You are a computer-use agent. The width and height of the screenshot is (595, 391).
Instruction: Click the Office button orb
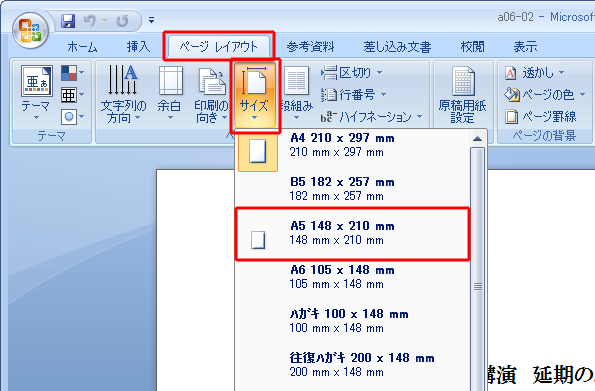[30, 30]
